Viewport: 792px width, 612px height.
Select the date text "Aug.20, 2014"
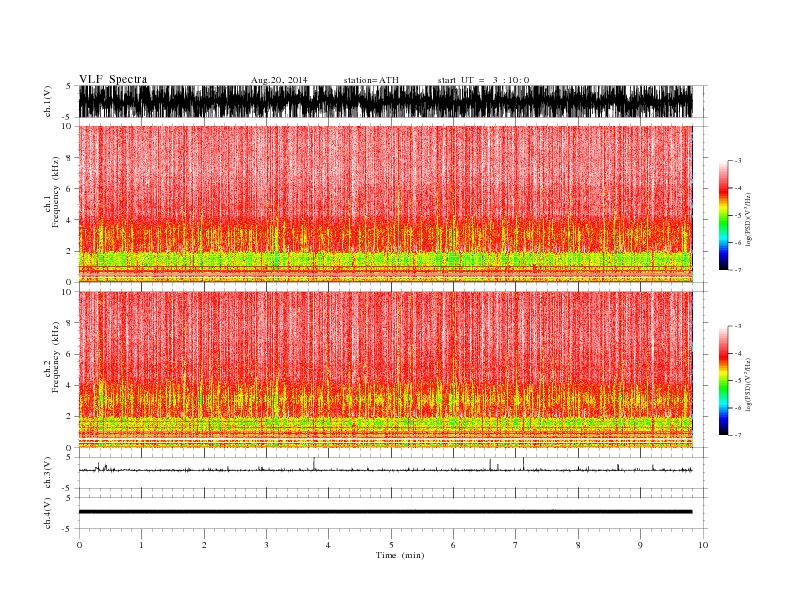tap(279, 80)
